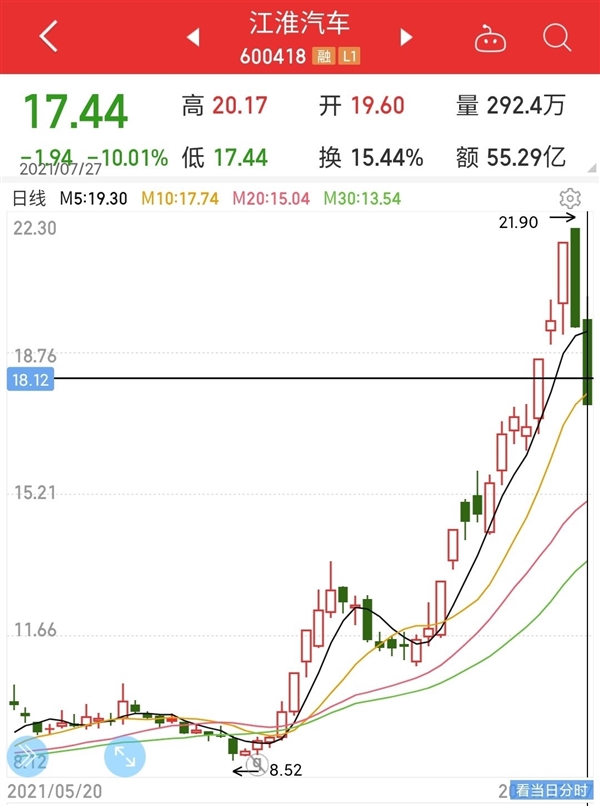Screen dimensions: 600x806
Task: Tap the M5:19.30 moving average indicator
Action: point(92,198)
